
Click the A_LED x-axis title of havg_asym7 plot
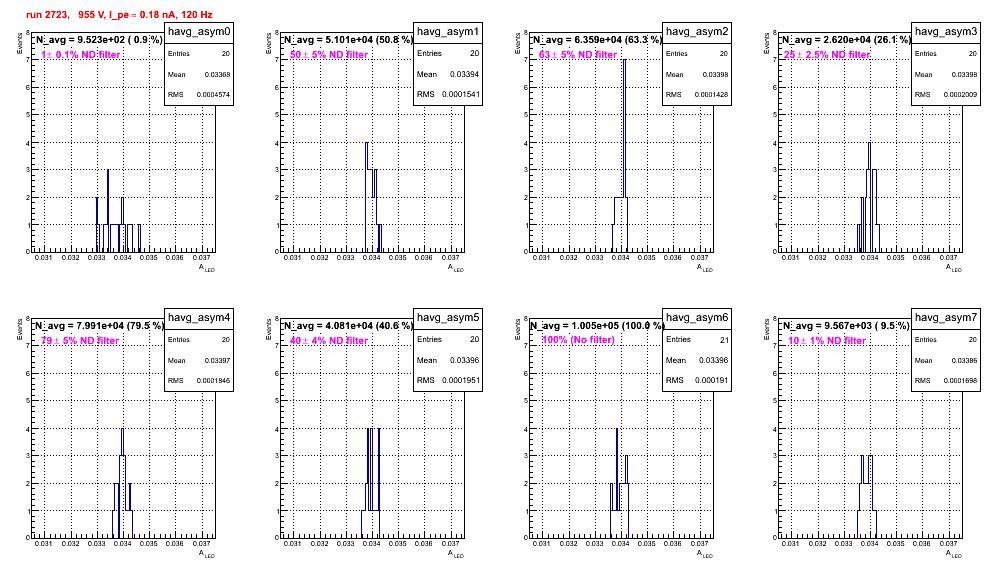pyautogui.click(x=954, y=554)
